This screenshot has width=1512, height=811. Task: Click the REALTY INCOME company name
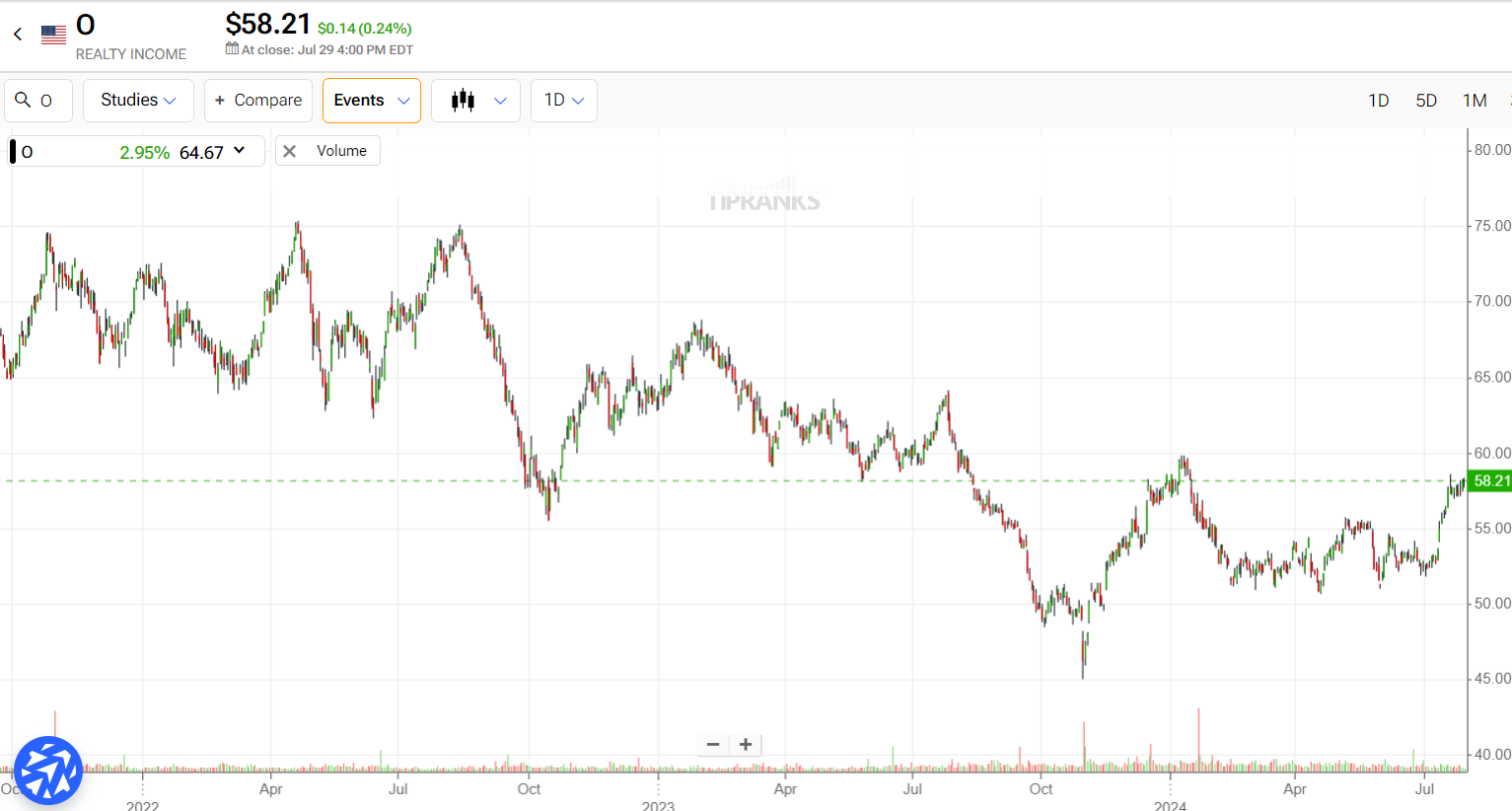131,54
